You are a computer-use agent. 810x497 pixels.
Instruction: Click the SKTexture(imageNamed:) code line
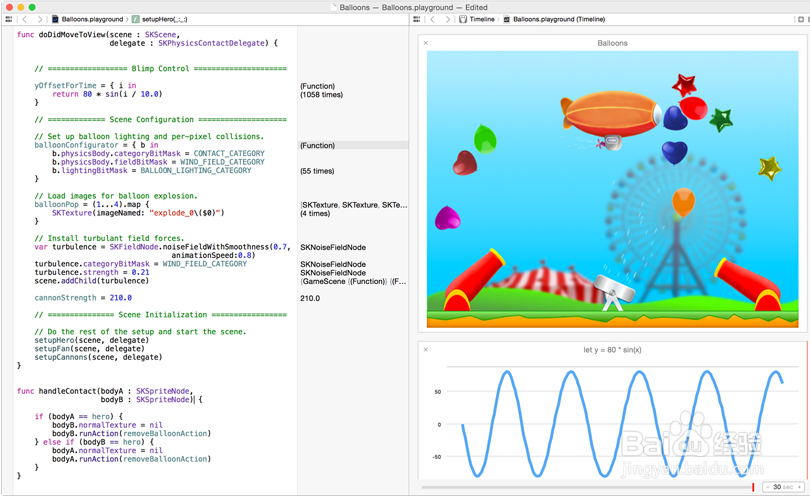tap(138, 213)
